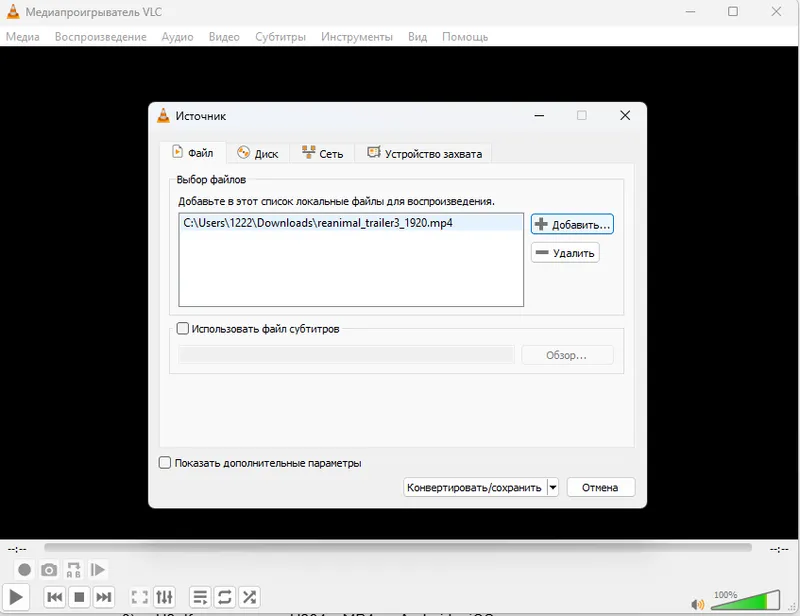Click the Отмена button
The image size is (800, 616).
click(x=601, y=487)
